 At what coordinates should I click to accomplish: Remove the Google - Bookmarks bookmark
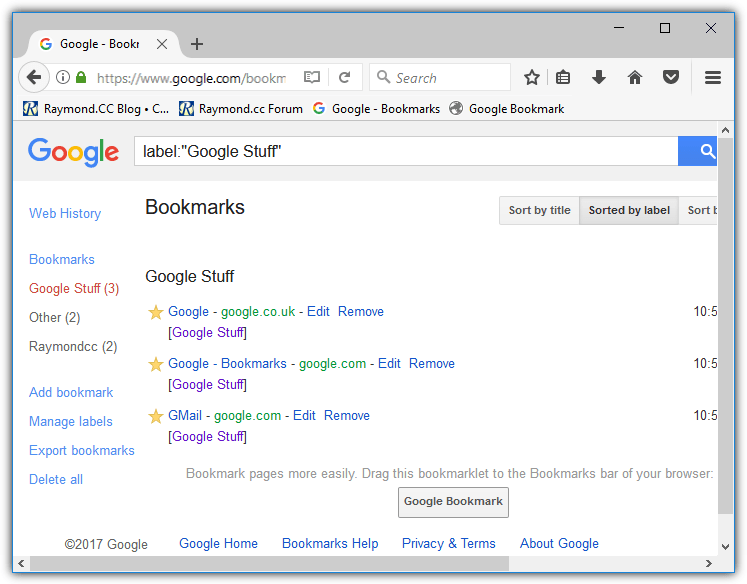[x=432, y=363]
